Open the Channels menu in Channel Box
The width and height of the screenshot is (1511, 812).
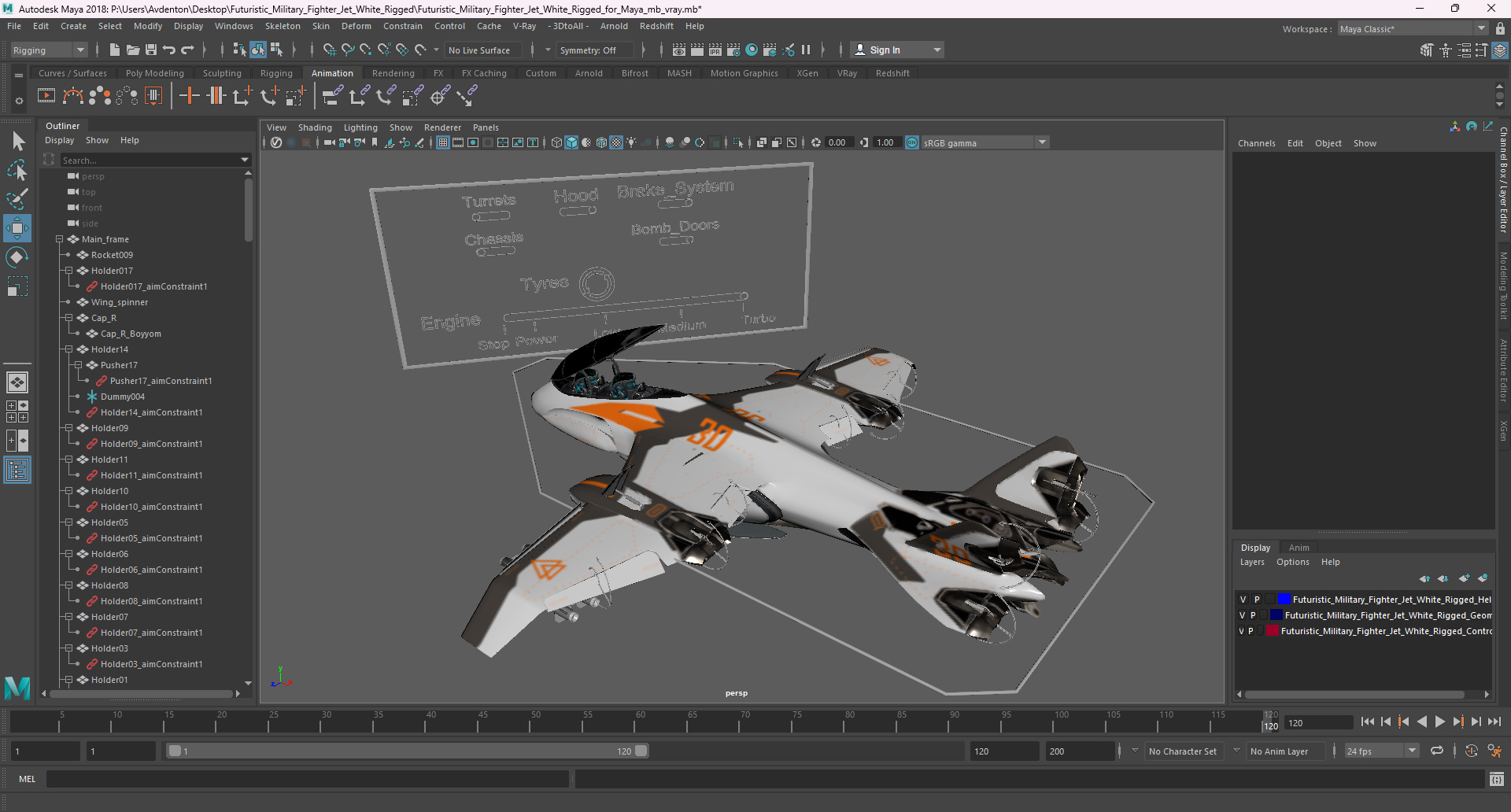tap(1256, 143)
